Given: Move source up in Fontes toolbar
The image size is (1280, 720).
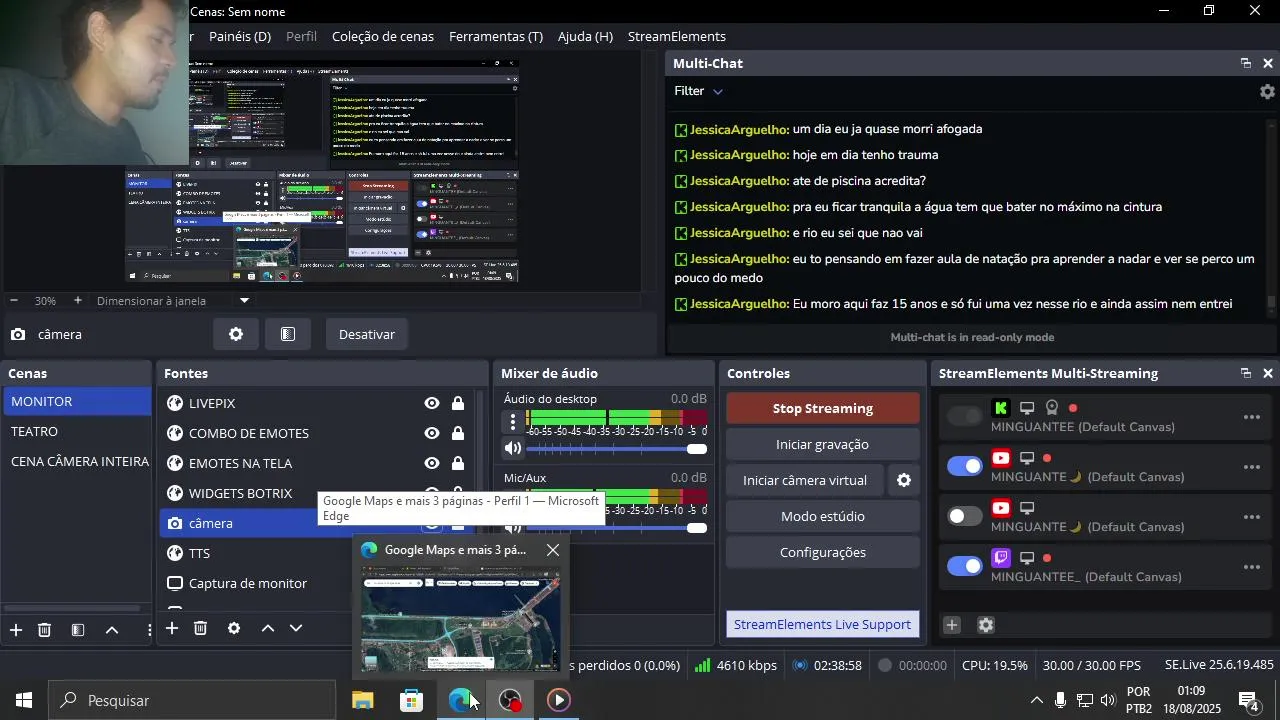Looking at the screenshot, I should (x=268, y=628).
